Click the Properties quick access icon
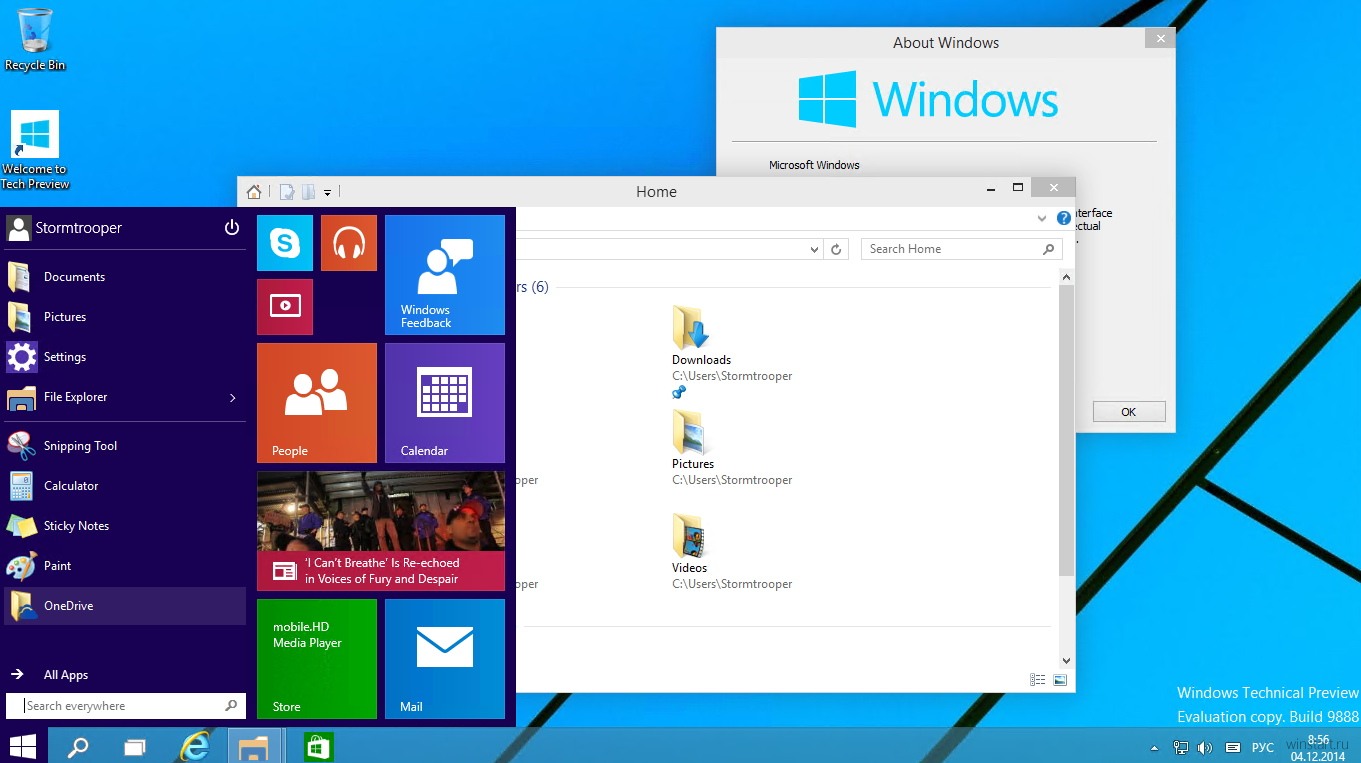1361x763 pixels. pyautogui.click(x=287, y=192)
